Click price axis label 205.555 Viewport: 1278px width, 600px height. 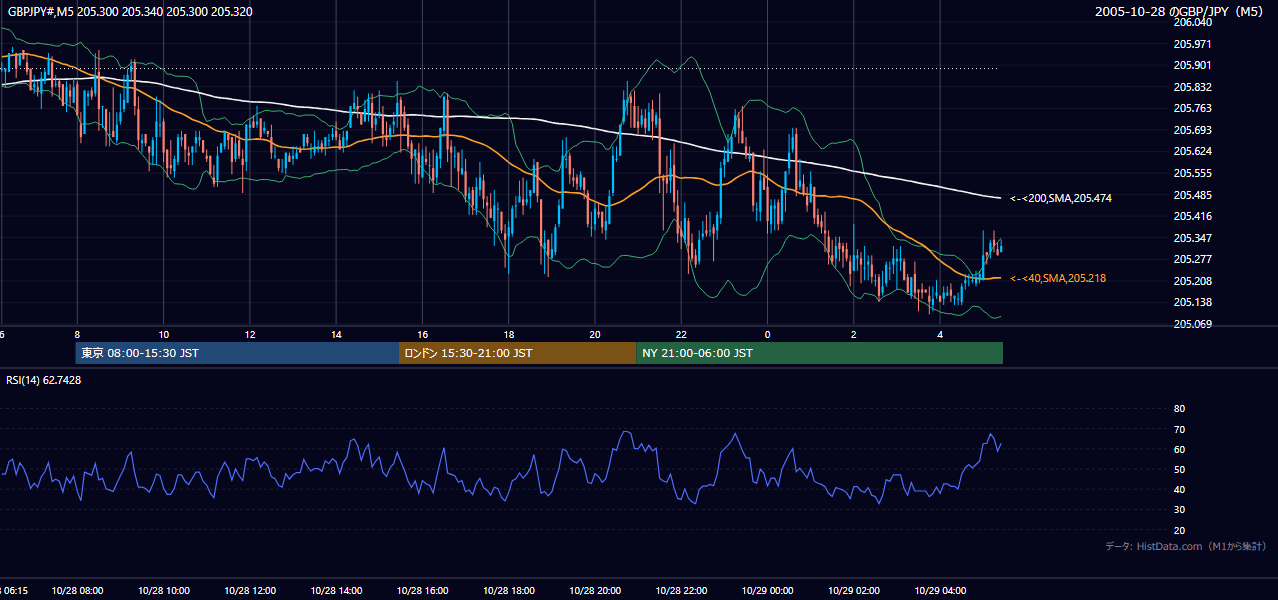(x=1193, y=173)
